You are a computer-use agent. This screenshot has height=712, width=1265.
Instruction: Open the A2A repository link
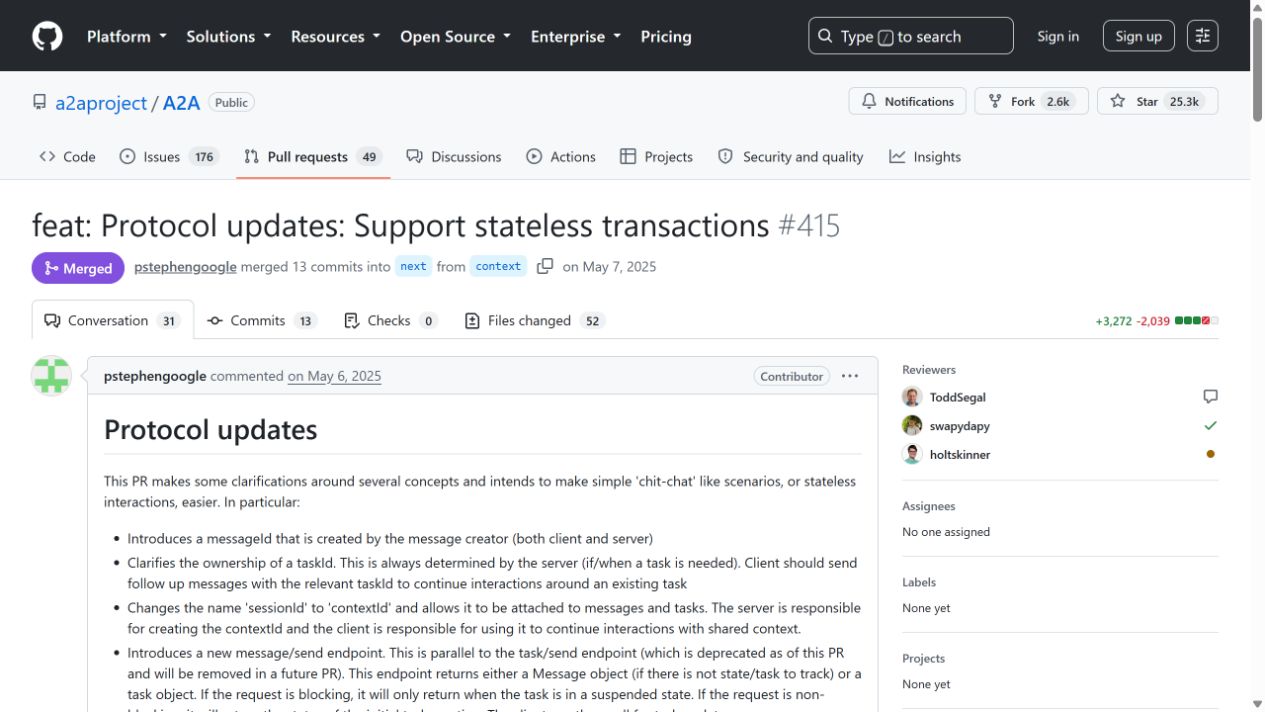point(181,102)
